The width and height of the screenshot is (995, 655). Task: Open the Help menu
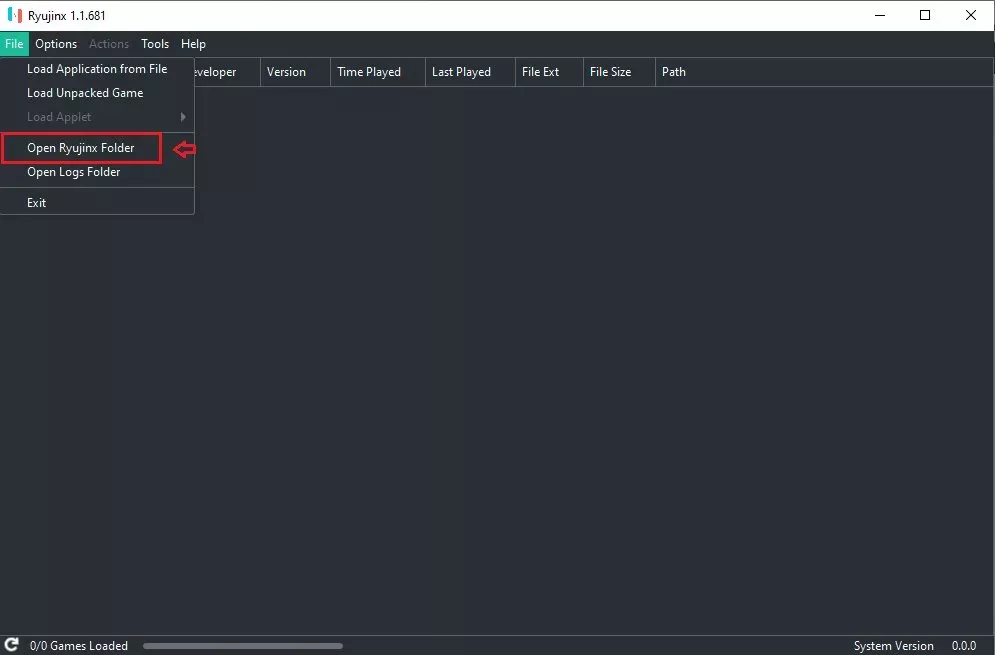[193, 44]
